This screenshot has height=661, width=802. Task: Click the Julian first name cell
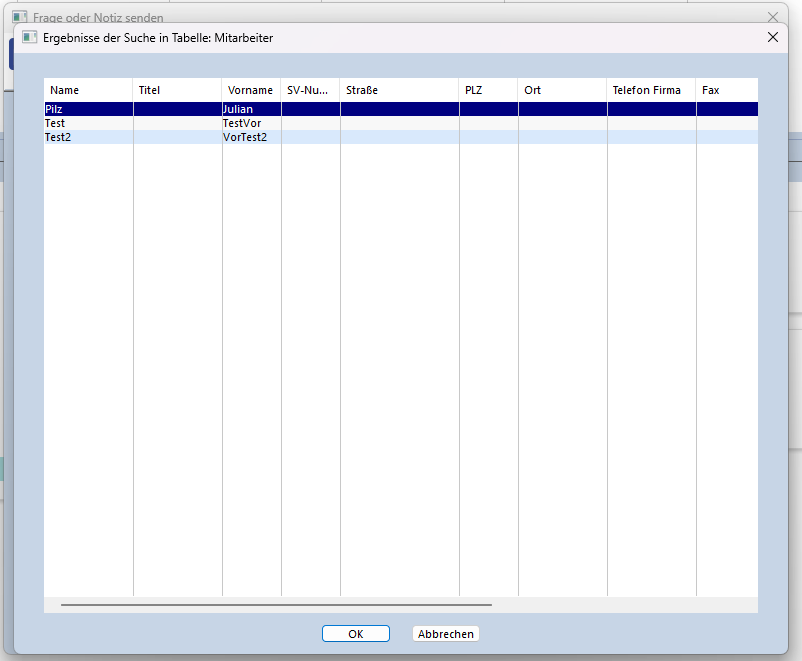[238, 109]
